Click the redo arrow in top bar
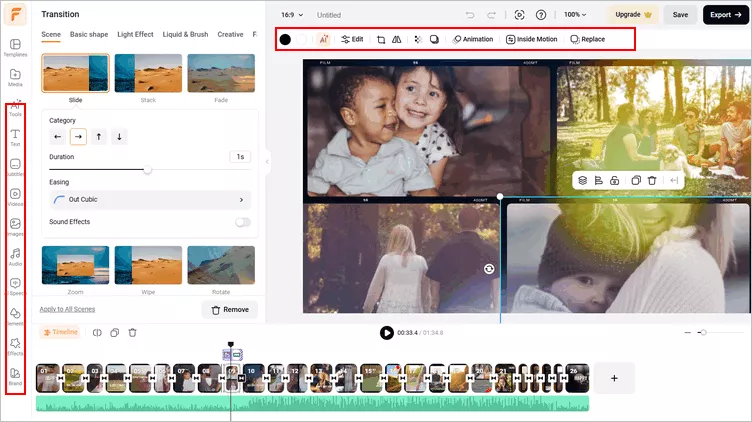 [x=492, y=15]
